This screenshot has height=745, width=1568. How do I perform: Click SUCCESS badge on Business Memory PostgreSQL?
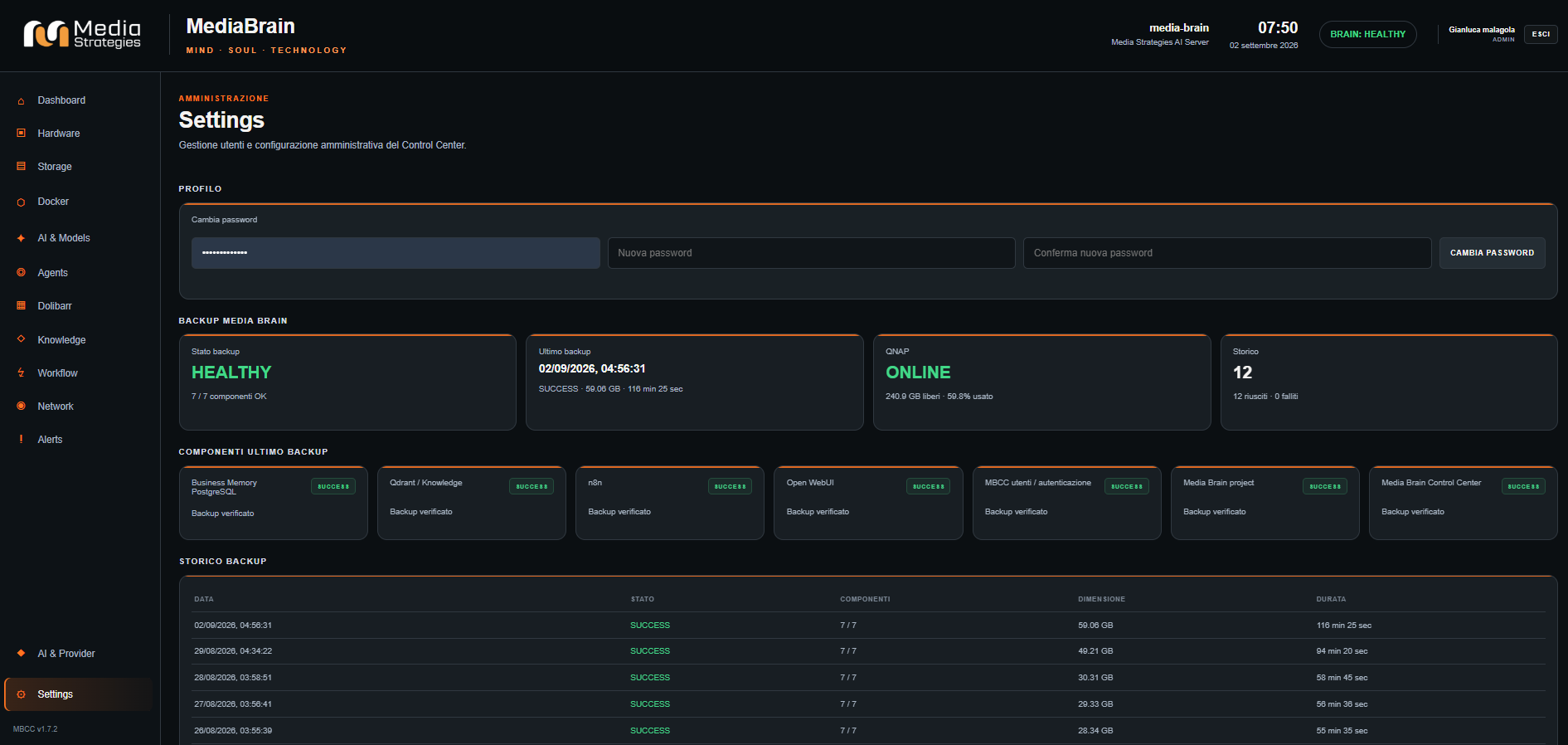(x=333, y=487)
